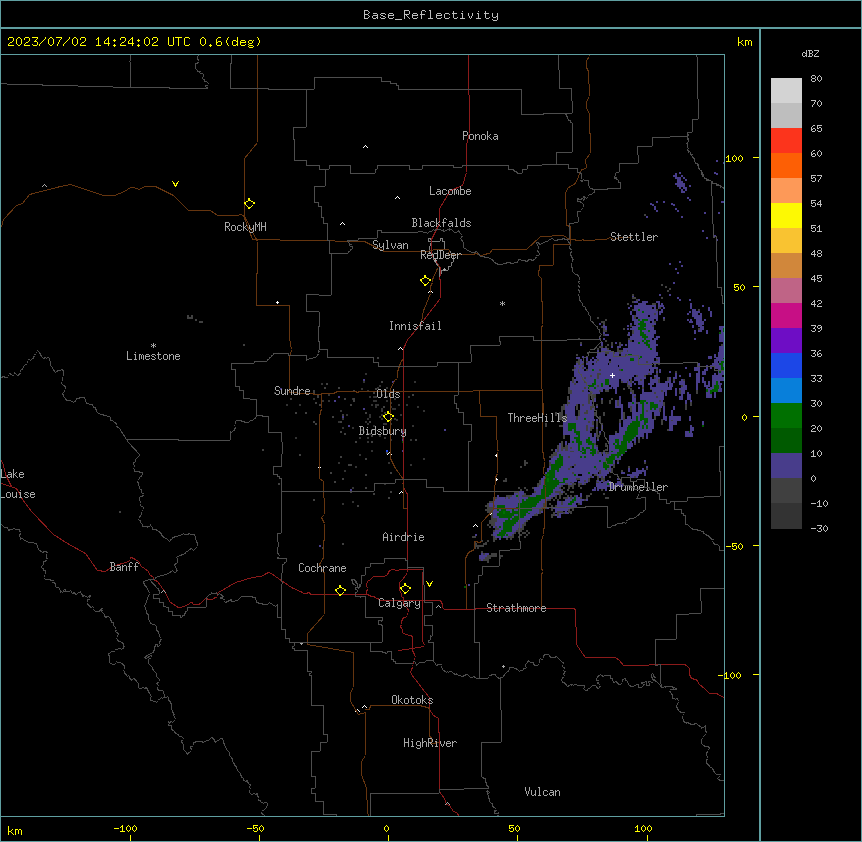Click the ThreeHills label

(x=537, y=418)
